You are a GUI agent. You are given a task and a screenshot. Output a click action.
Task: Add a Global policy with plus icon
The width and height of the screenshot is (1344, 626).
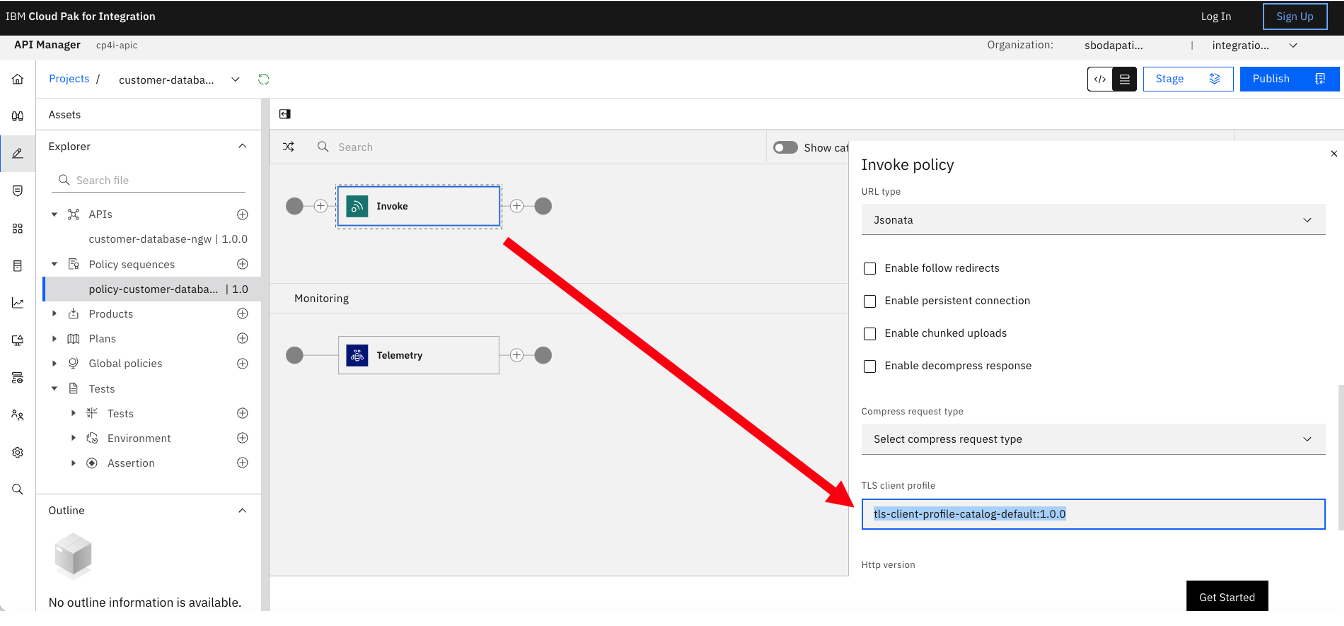pyautogui.click(x=242, y=363)
